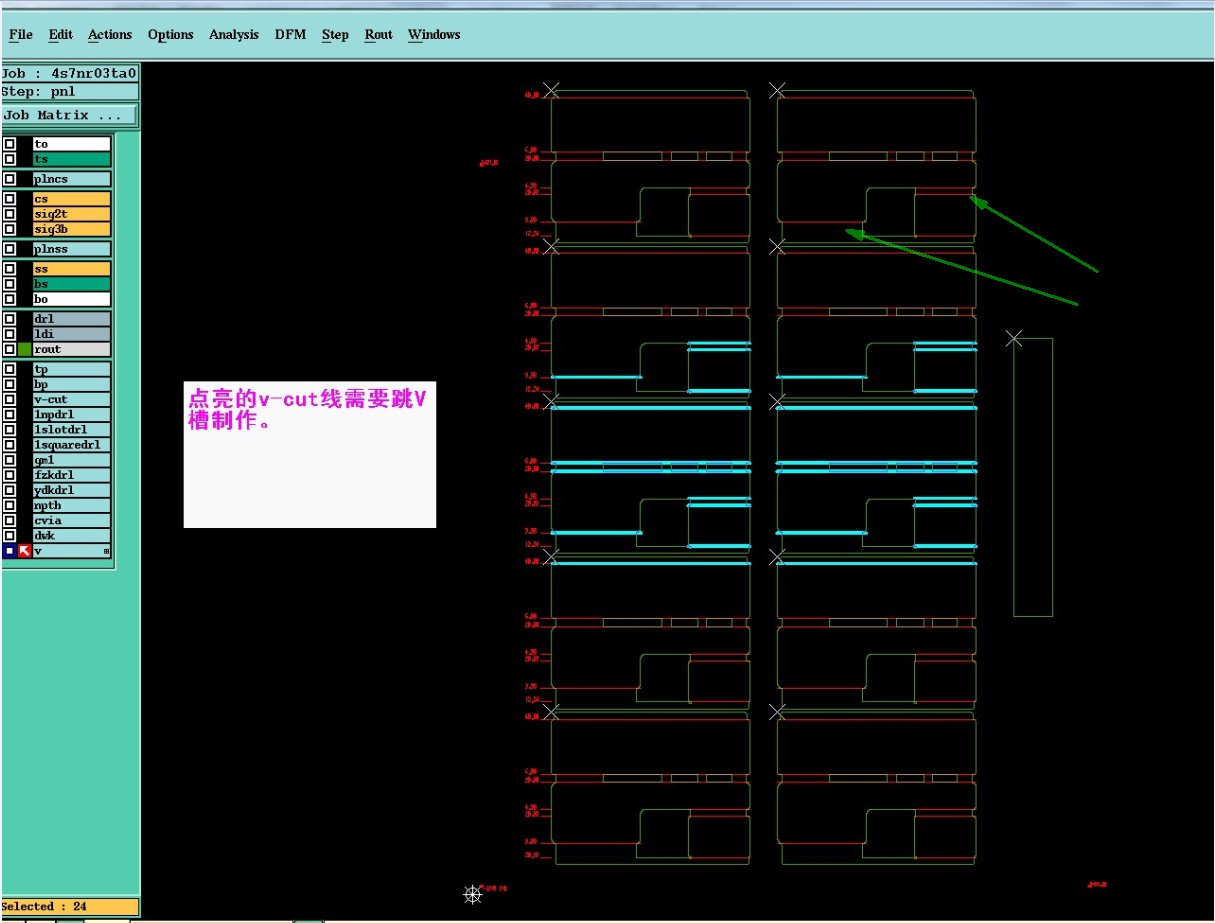Open the DFM menu
Image resolution: width=1215 pixels, height=923 pixels.
click(290, 35)
